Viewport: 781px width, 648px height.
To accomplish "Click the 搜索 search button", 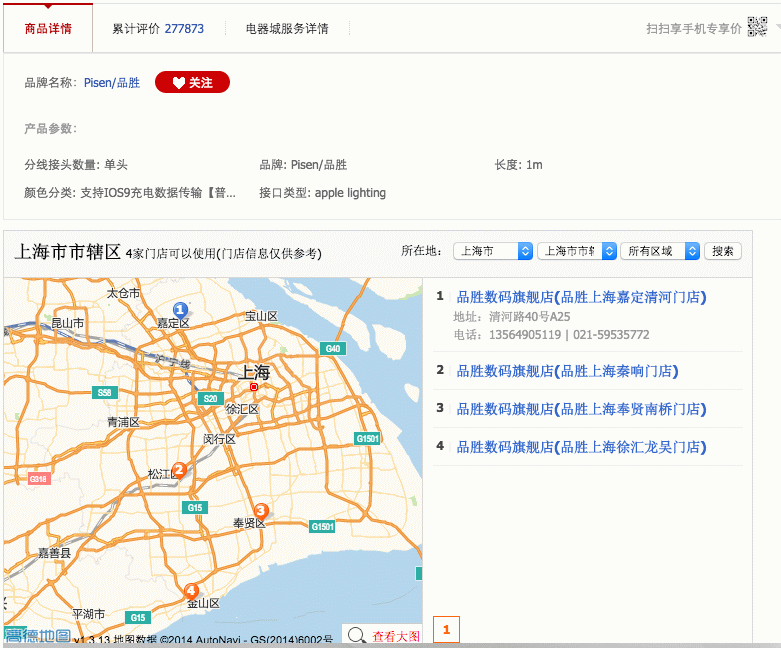I will 723,251.
